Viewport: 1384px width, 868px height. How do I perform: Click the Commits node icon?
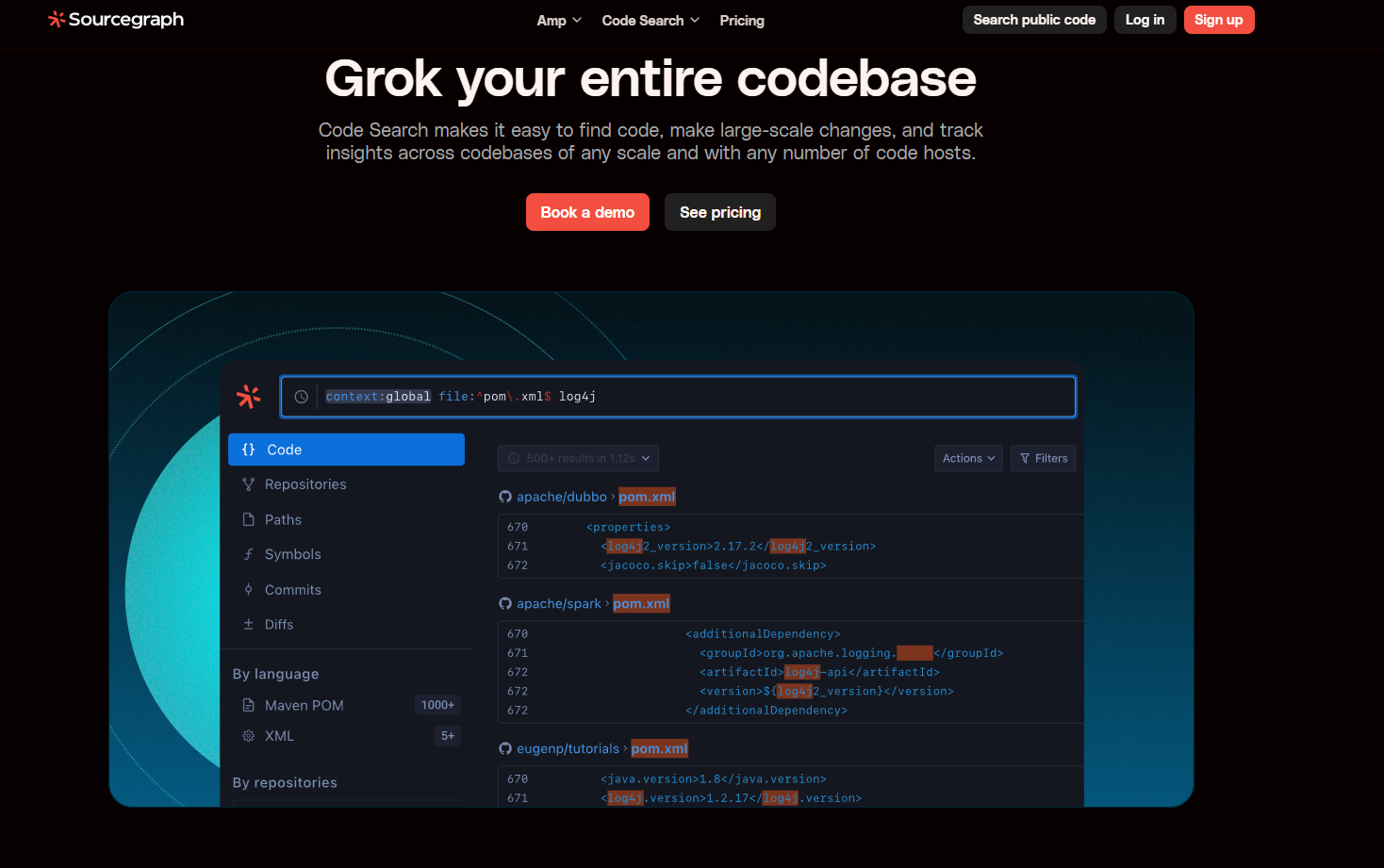[249, 590]
